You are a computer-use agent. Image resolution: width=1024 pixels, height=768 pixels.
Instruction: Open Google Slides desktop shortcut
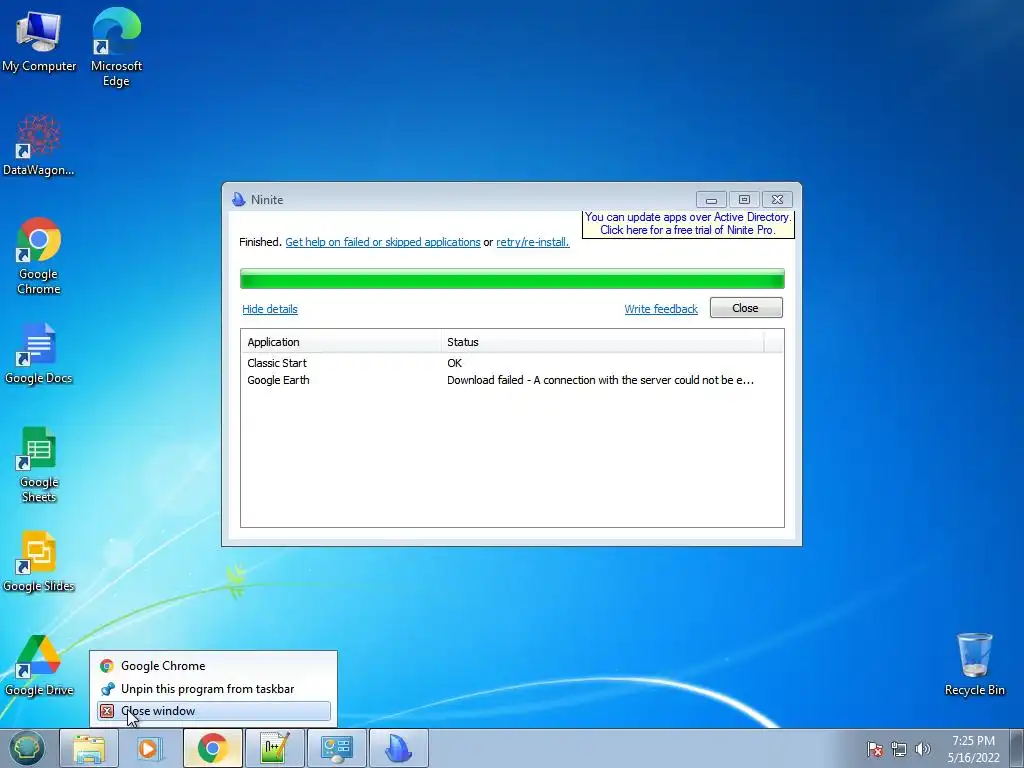click(39, 562)
